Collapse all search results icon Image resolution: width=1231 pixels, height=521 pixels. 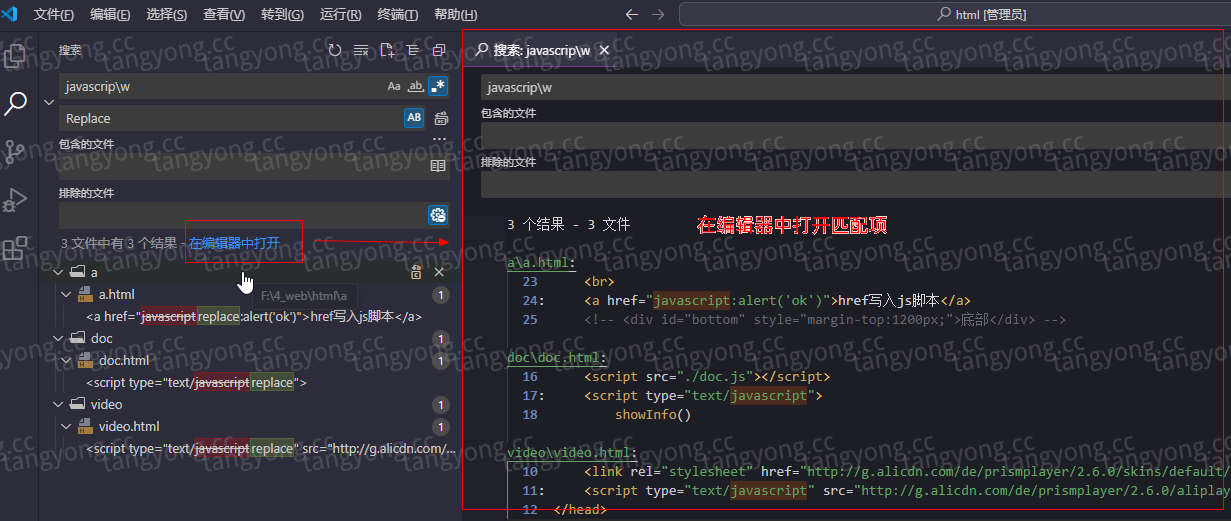pyautogui.click(x=439, y=50)
